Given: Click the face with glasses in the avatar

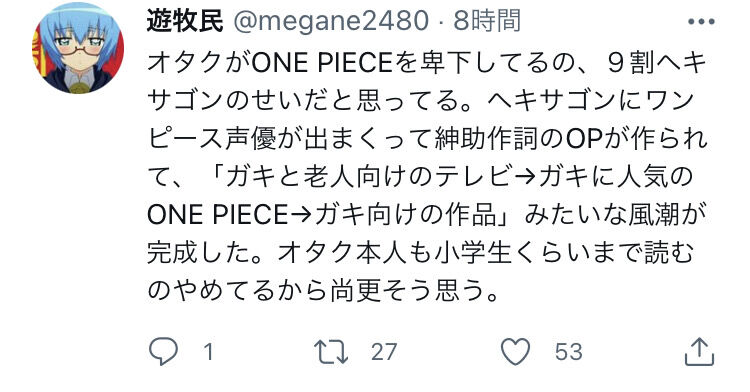Looking at the screenshot, I should (78, 50).
